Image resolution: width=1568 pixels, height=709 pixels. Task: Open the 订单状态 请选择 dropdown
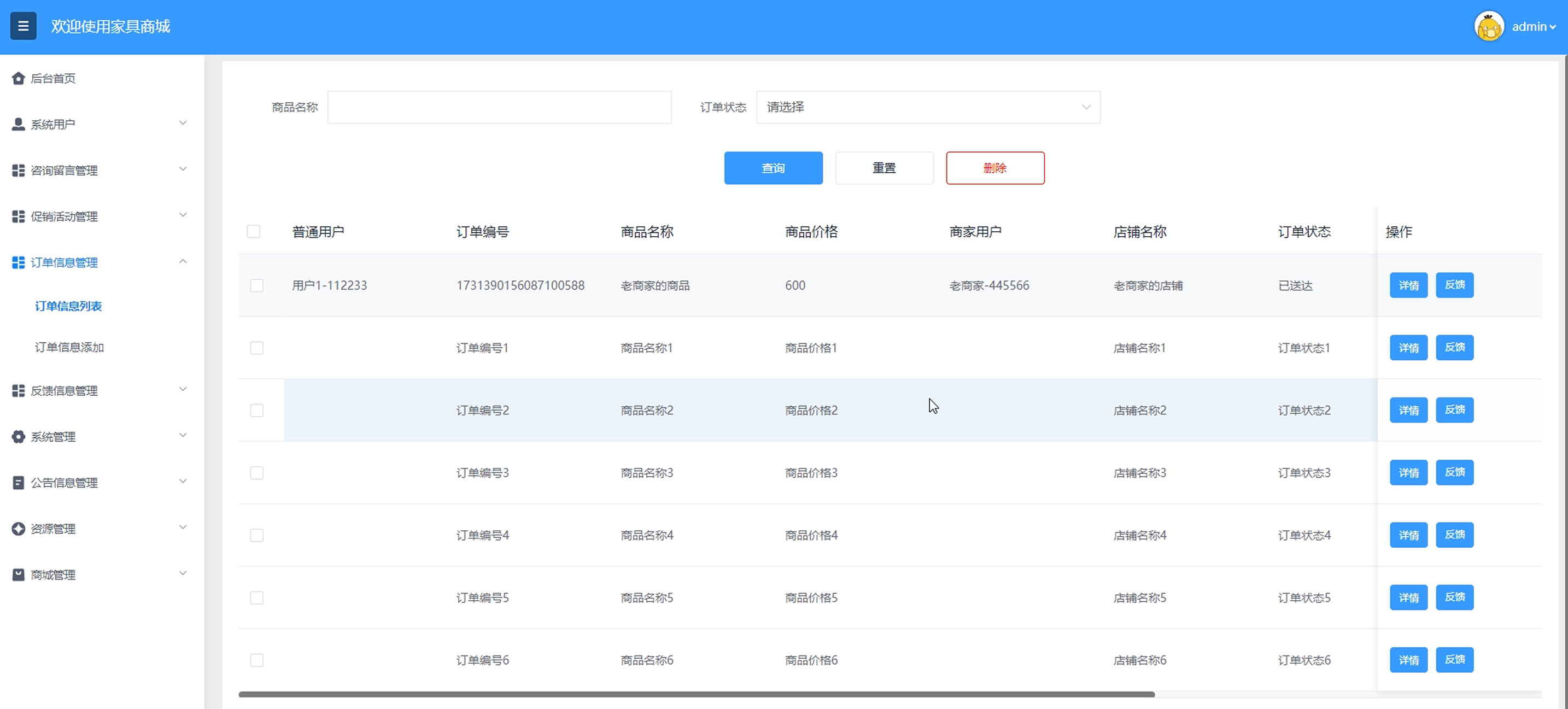(x=928, y=107)
